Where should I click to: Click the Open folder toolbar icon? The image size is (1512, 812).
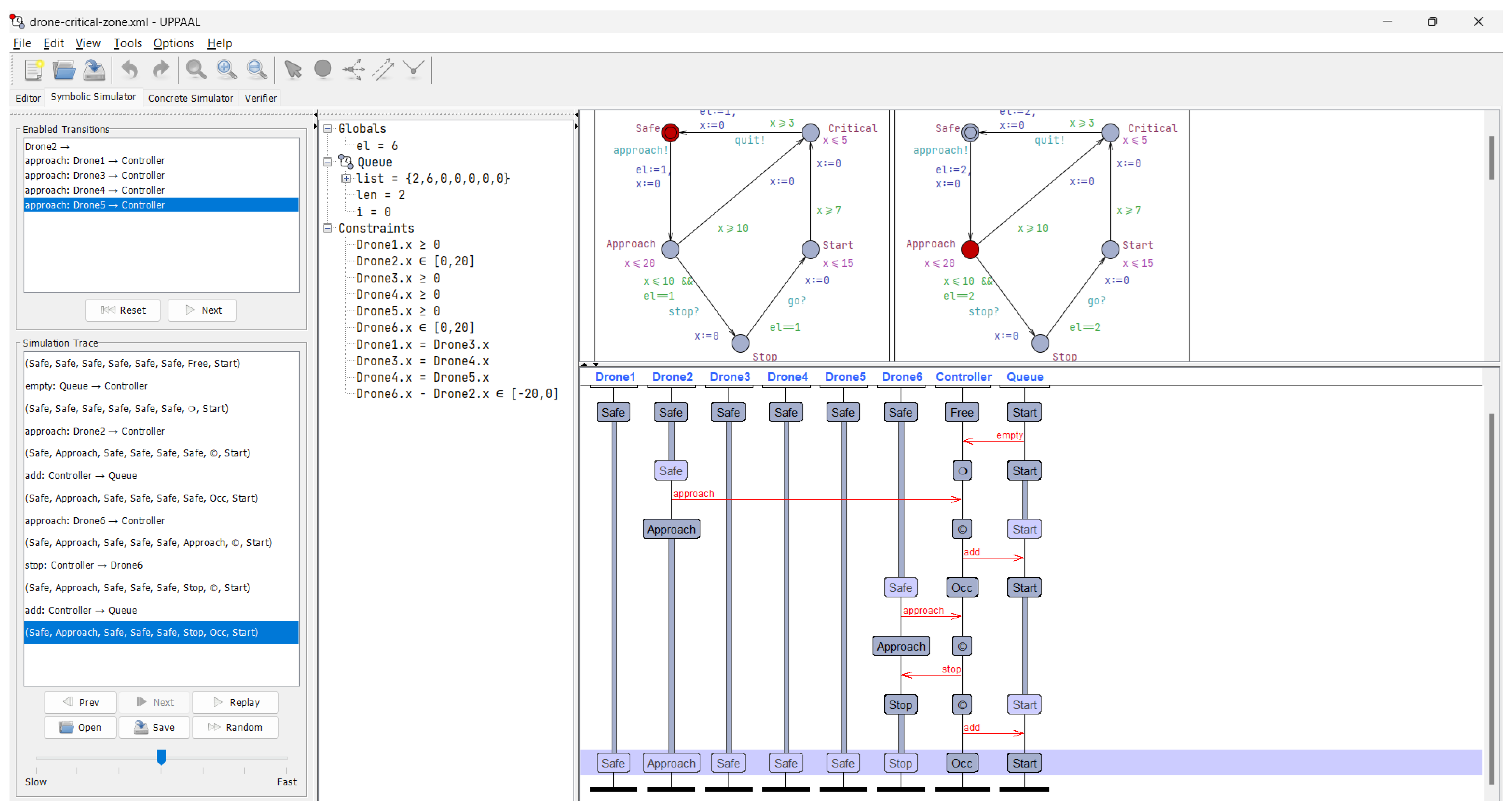click(x=63, y=70)
